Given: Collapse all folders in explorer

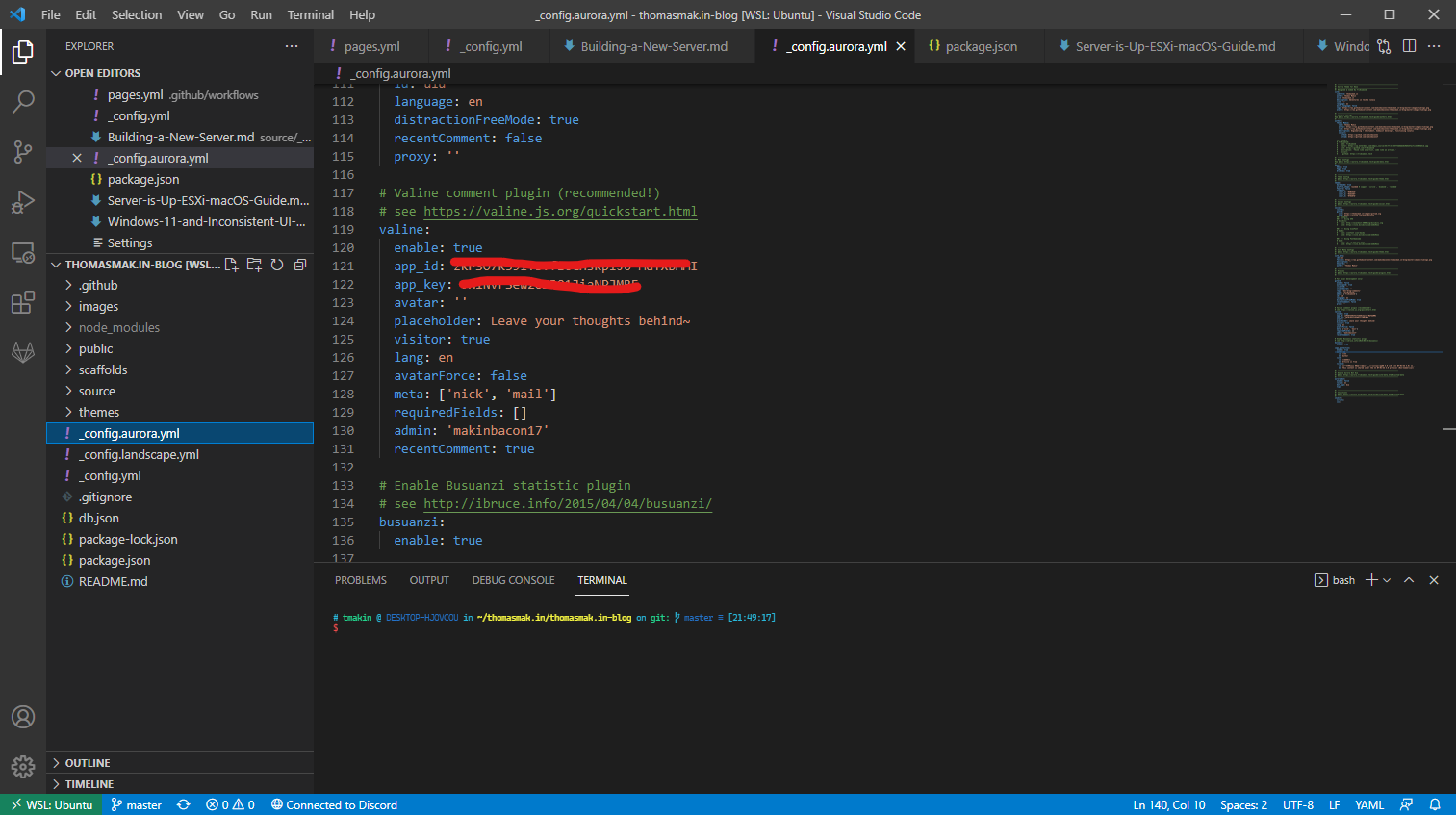Looking at the screenshot, I should coord(300,265).
